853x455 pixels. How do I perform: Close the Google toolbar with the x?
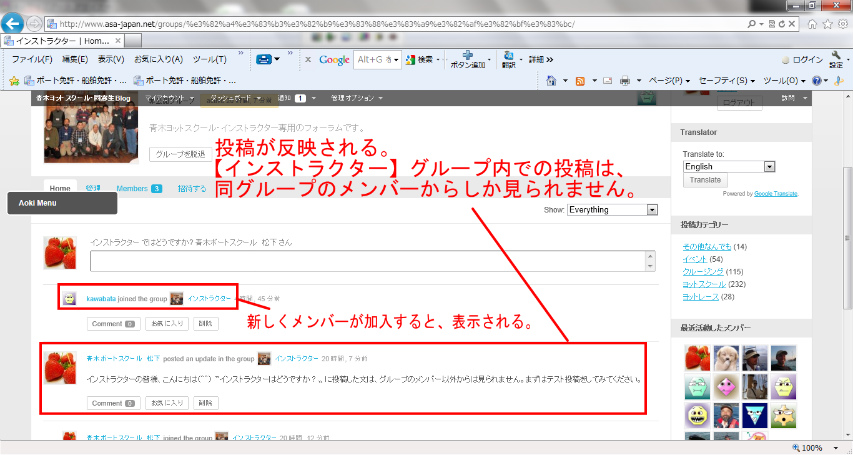[x=307, y=59]
